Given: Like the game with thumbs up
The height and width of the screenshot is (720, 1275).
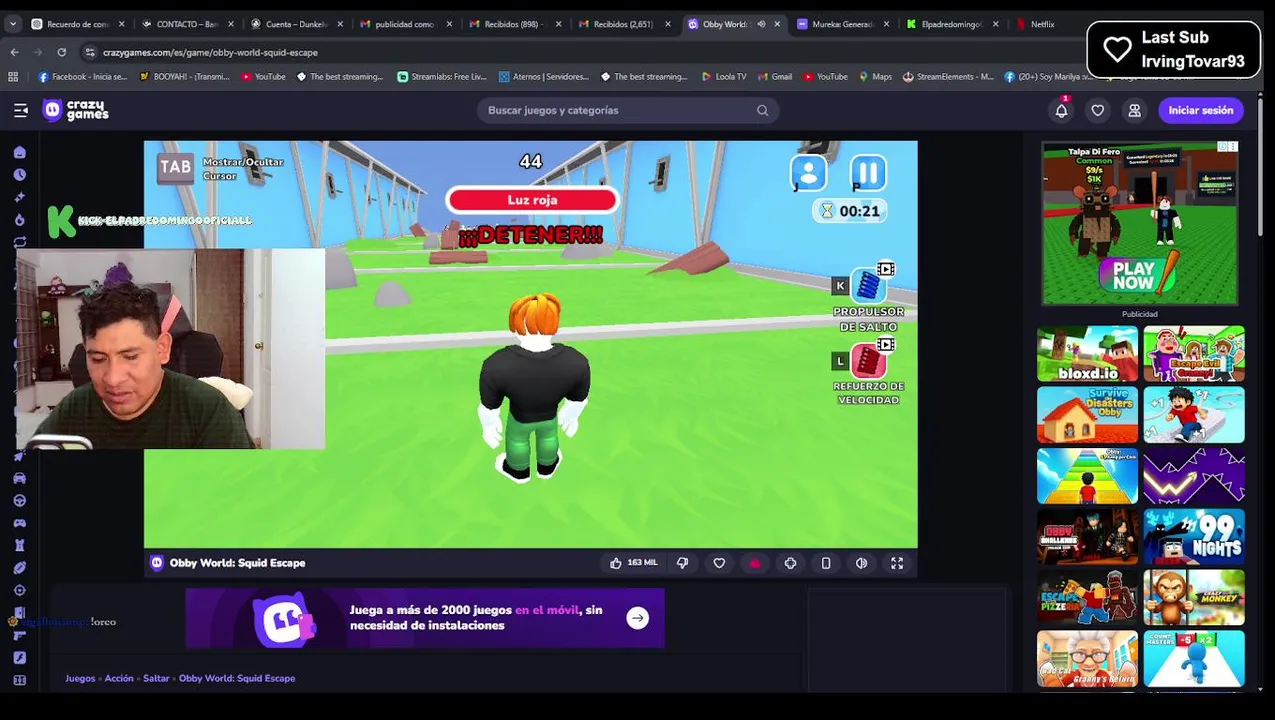Looking at the screenshot, I should [615, 563].
